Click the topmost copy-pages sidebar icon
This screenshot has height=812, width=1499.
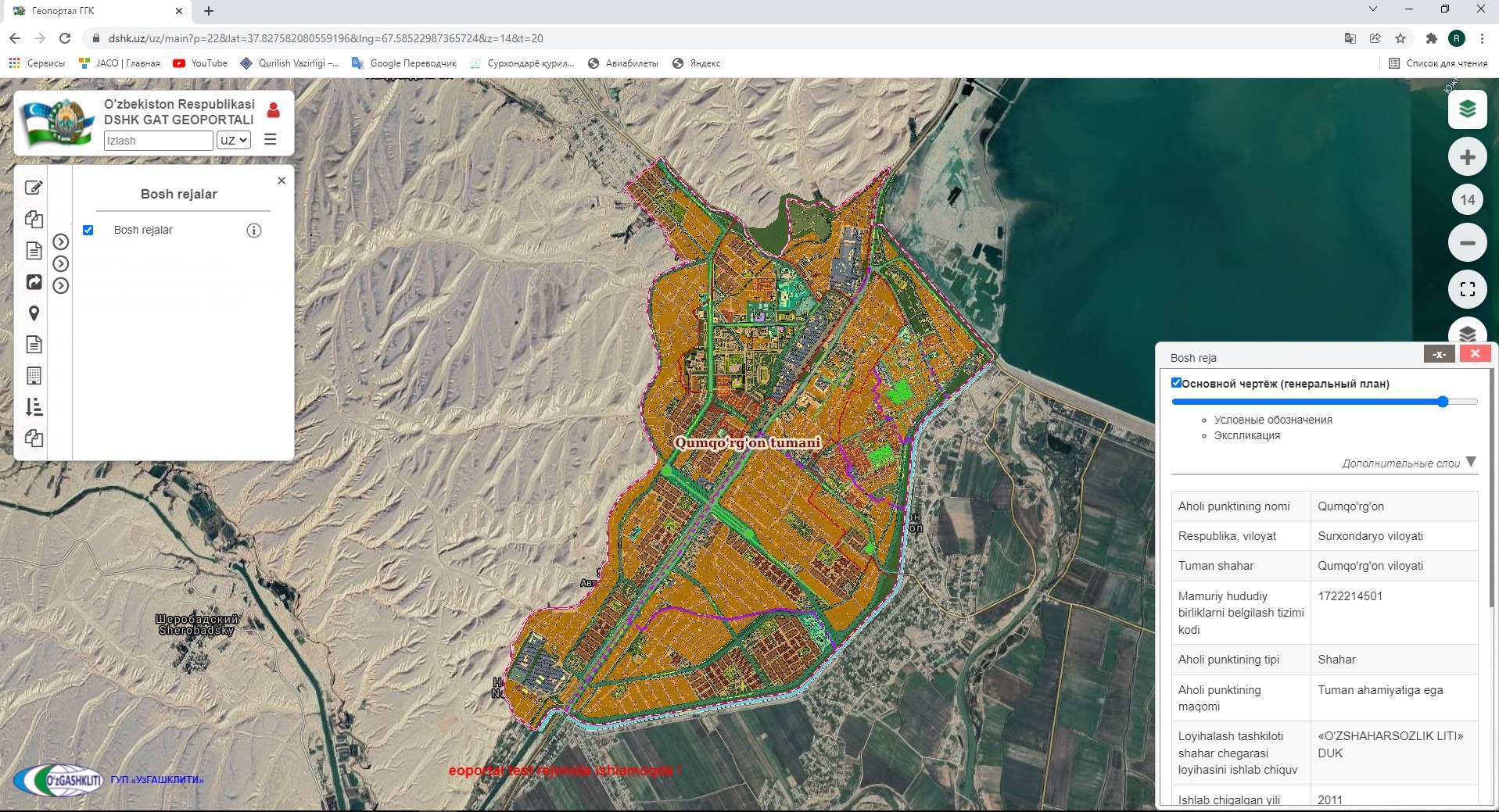tap(34, 220)
